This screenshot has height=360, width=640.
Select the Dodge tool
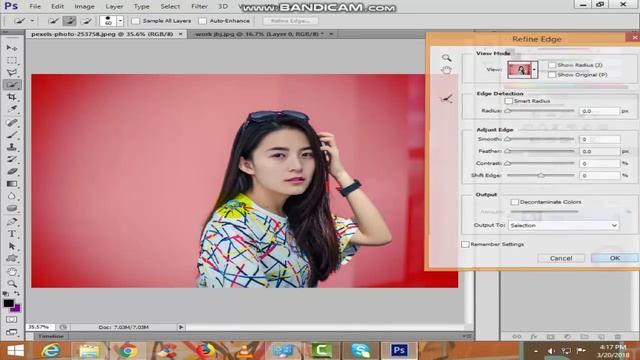12,208
